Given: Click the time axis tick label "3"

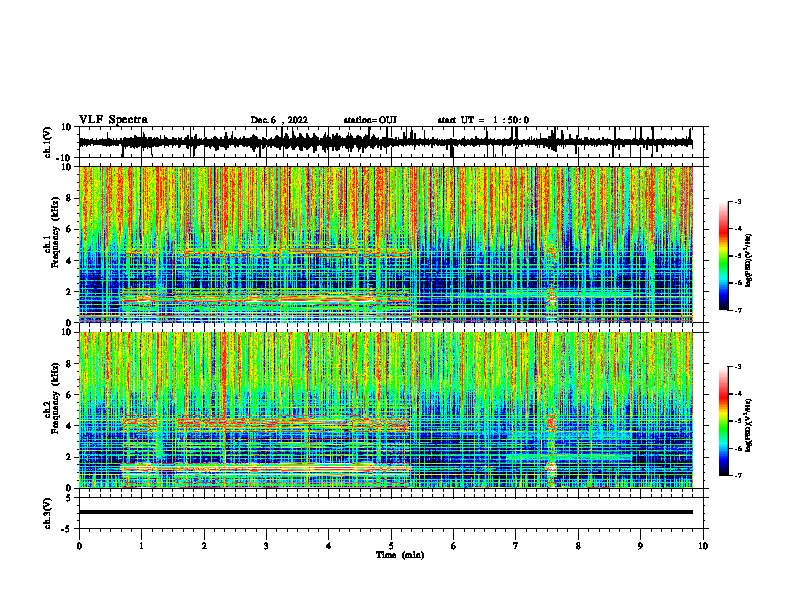Looking at the screenshot, I should (266, 546).
